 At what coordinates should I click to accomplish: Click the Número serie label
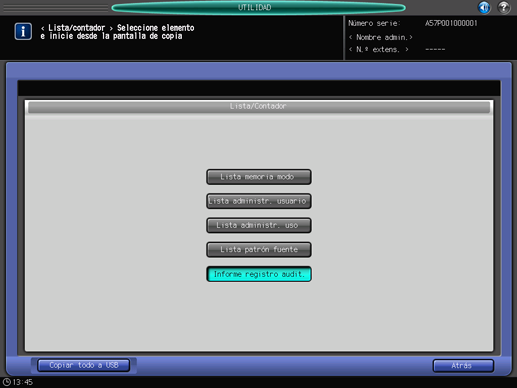point(374,23)
